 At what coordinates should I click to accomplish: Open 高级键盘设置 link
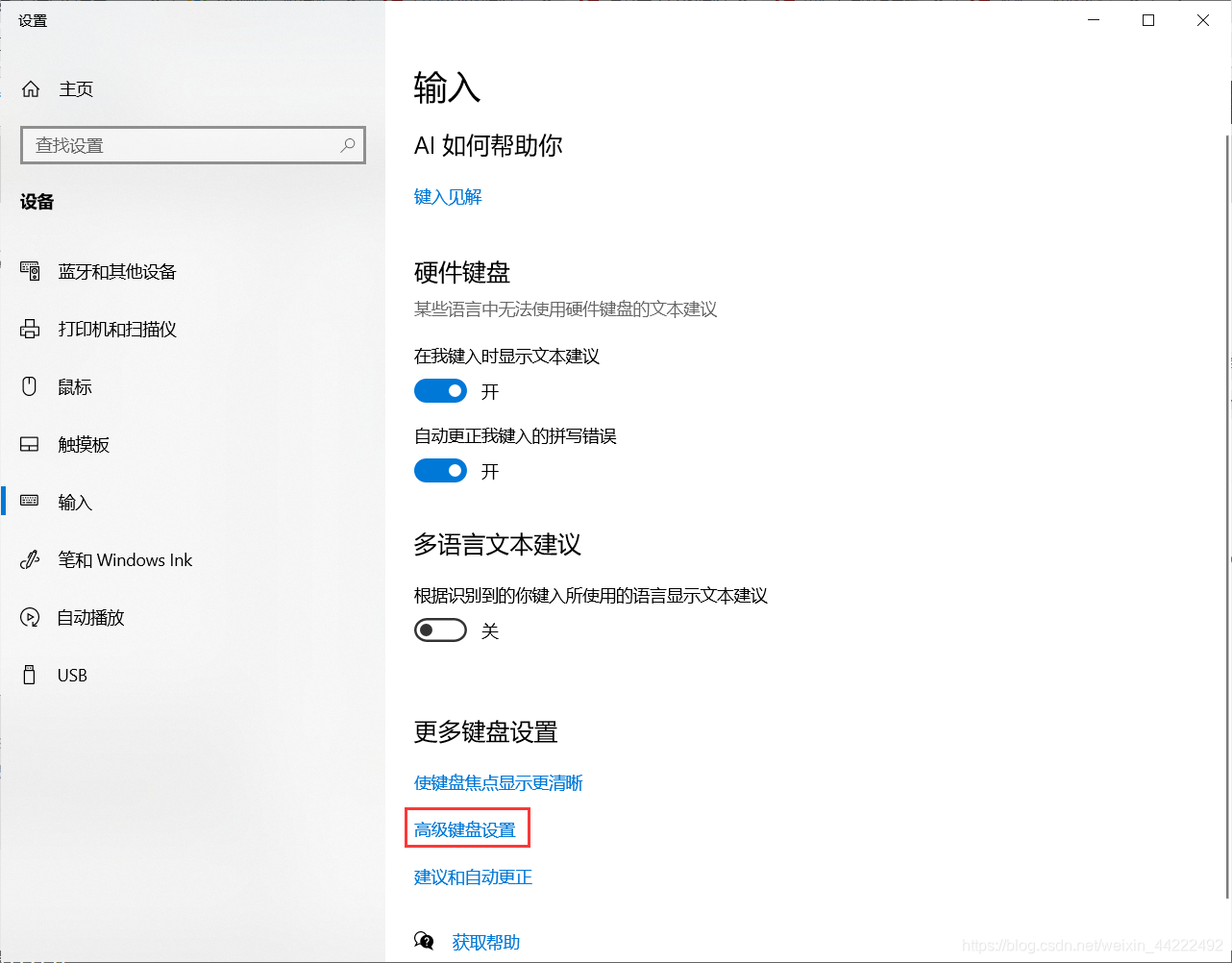click(x=465, y=829)
